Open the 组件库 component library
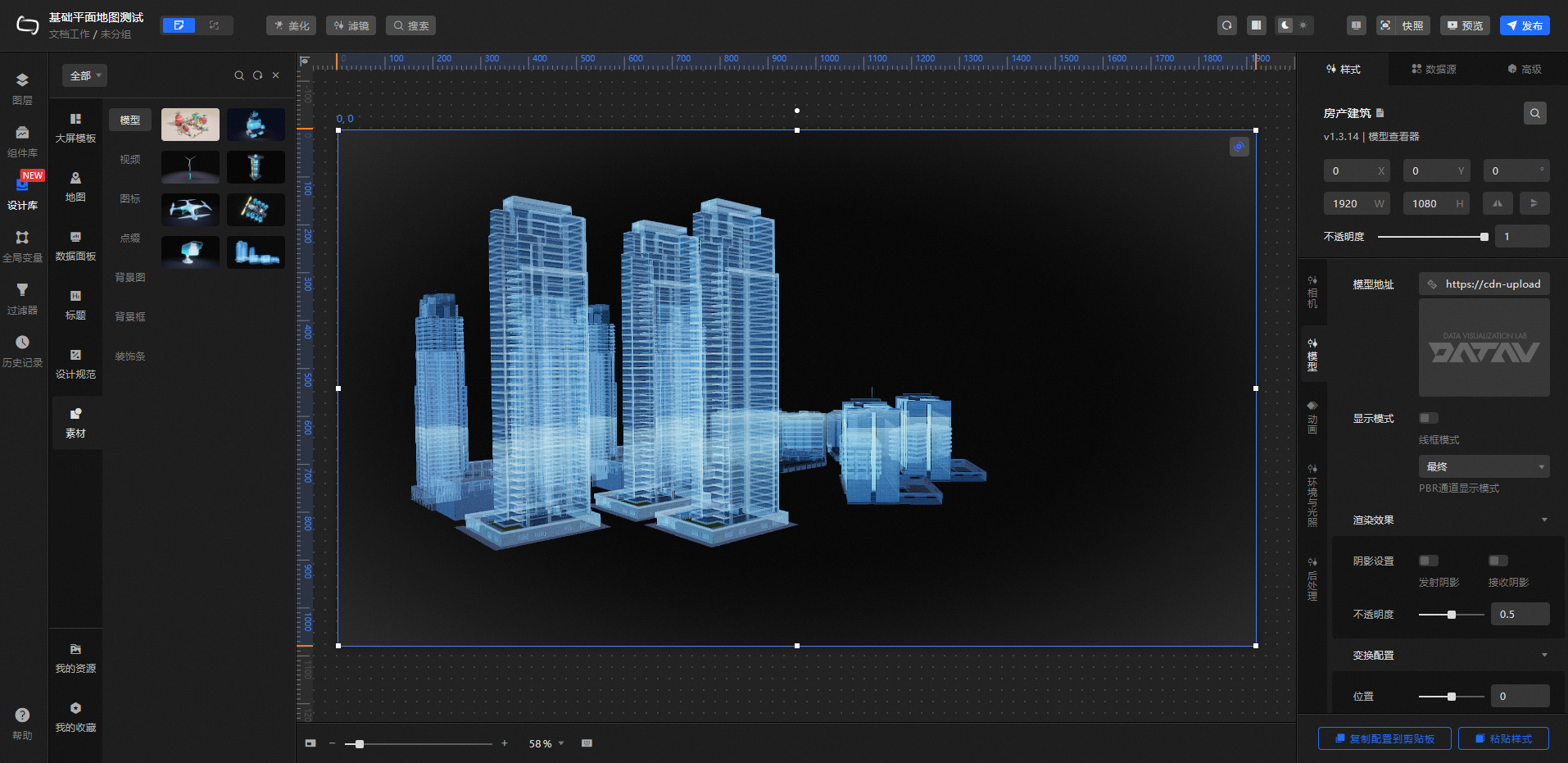 click(x=22, y=141)
